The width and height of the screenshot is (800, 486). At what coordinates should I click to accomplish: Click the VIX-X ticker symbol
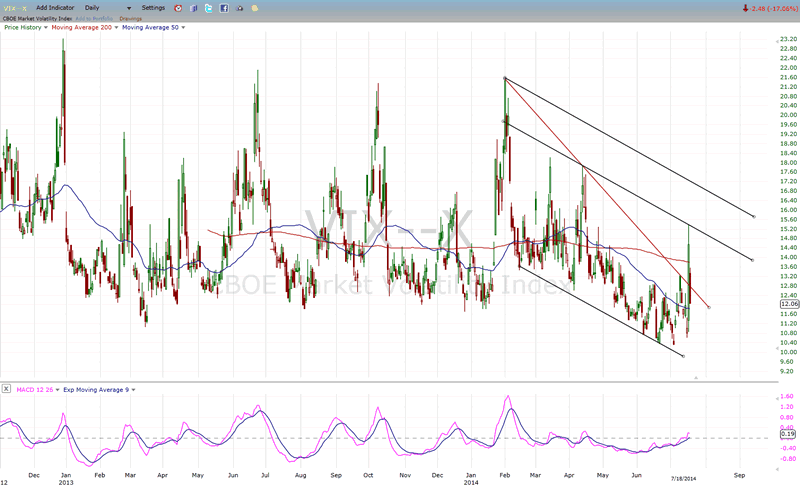coord(13,8)
